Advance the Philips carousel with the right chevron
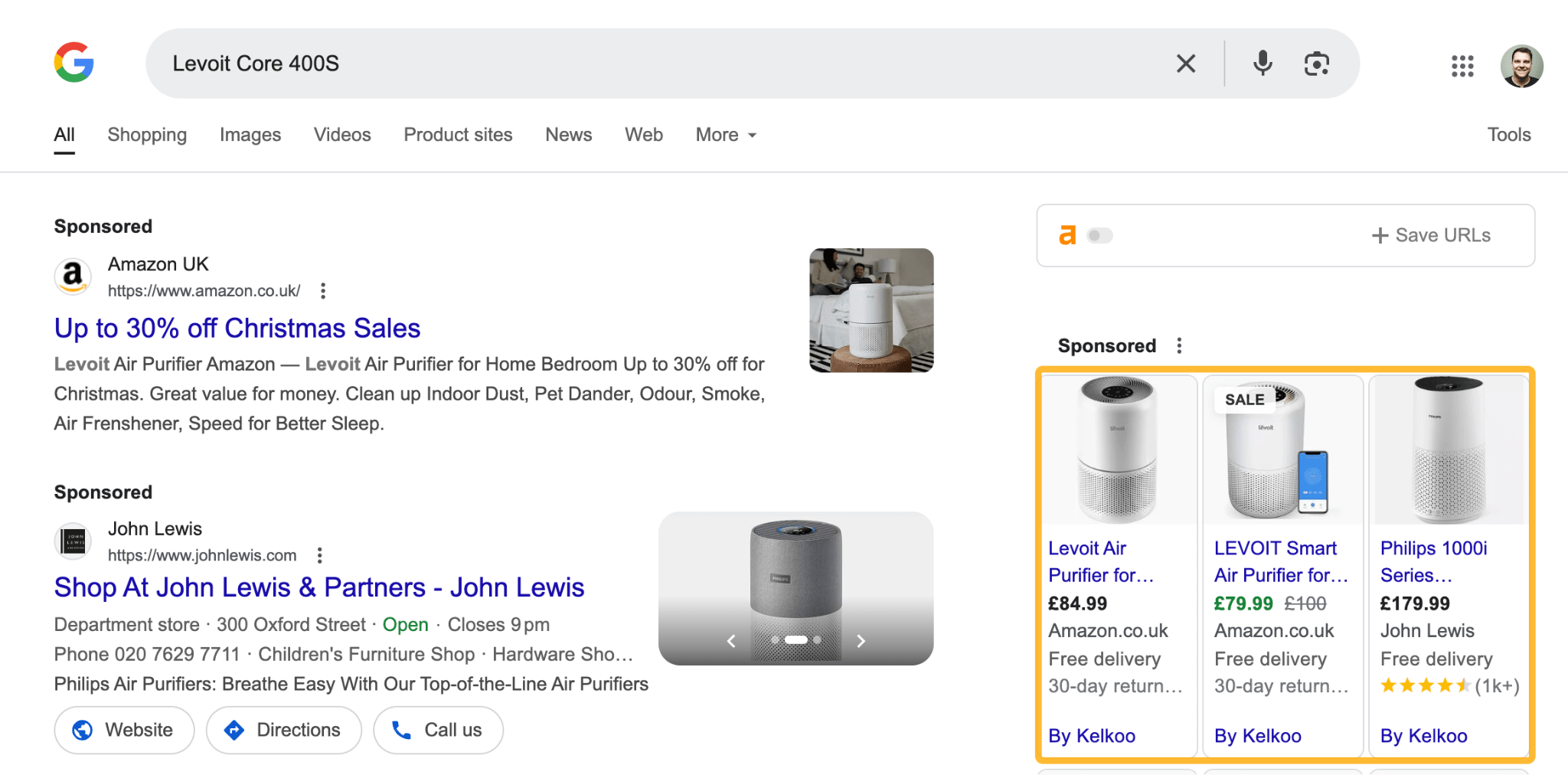1568x775 pixels. coord(861,640)
